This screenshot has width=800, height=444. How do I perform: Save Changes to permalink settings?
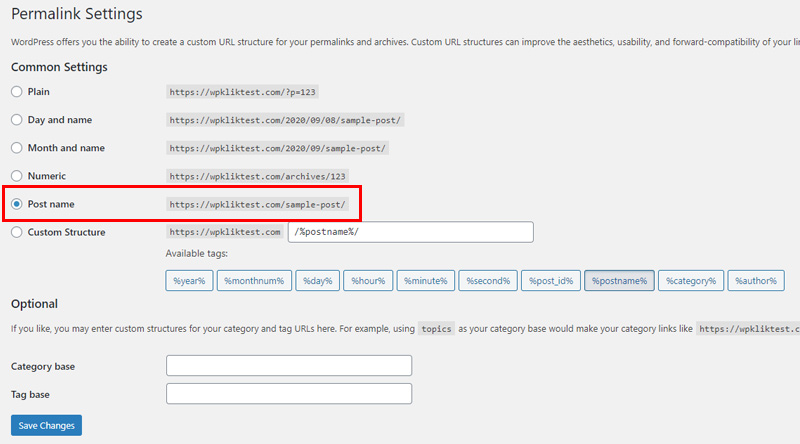[x=46, y=426]
